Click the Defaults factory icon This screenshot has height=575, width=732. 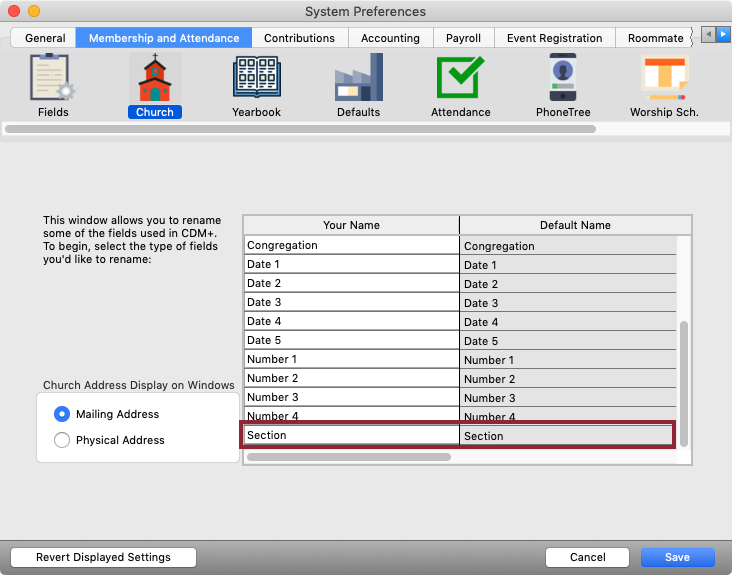click(358, 79)
